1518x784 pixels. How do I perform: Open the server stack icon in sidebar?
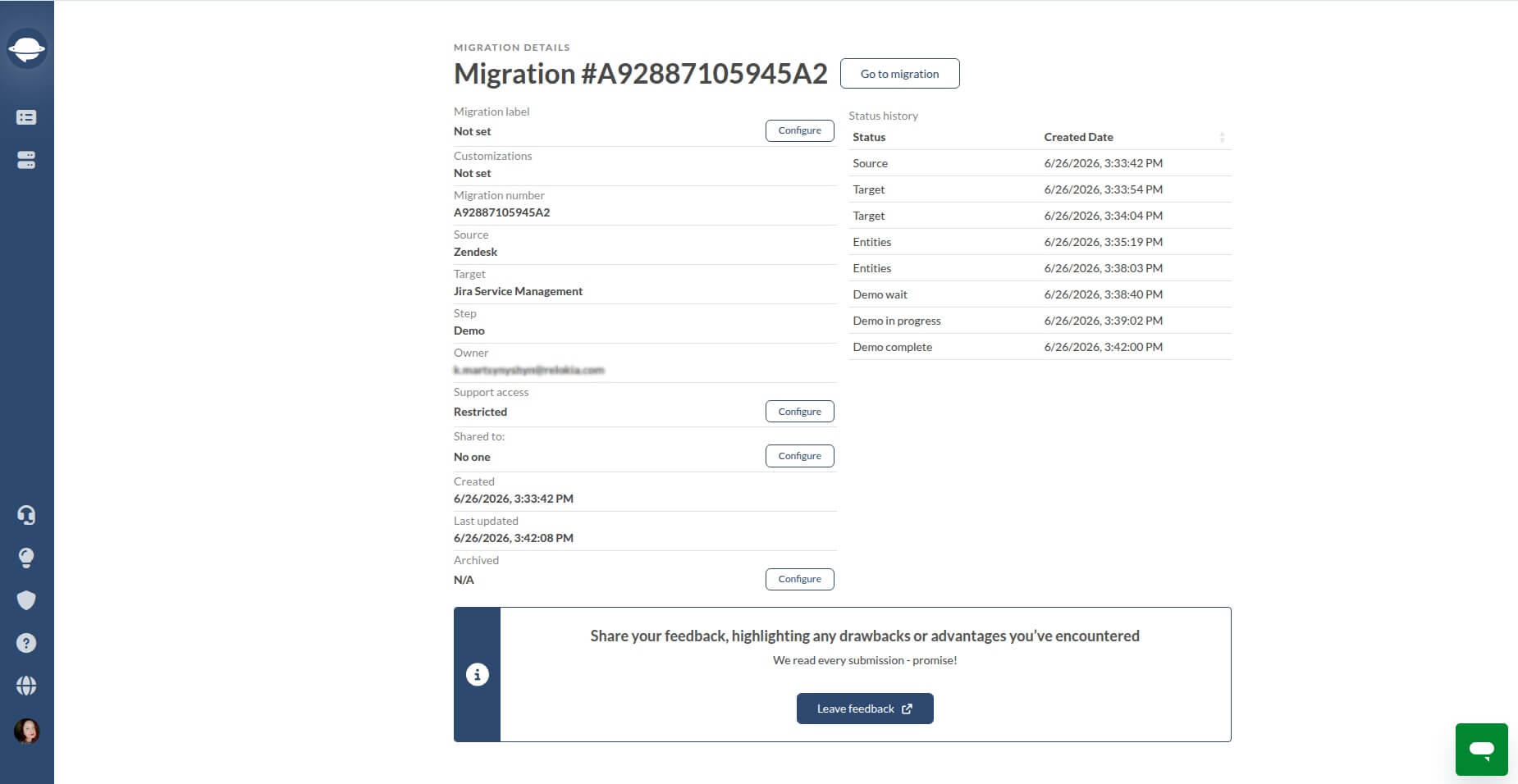click(x=26, y=160)
